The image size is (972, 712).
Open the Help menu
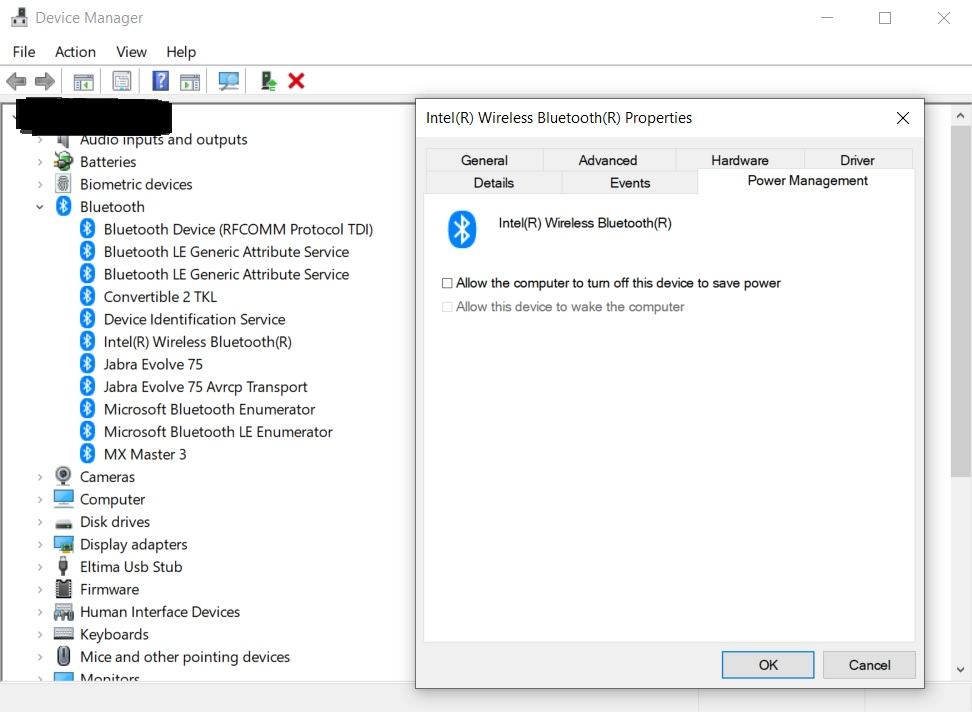181,52
